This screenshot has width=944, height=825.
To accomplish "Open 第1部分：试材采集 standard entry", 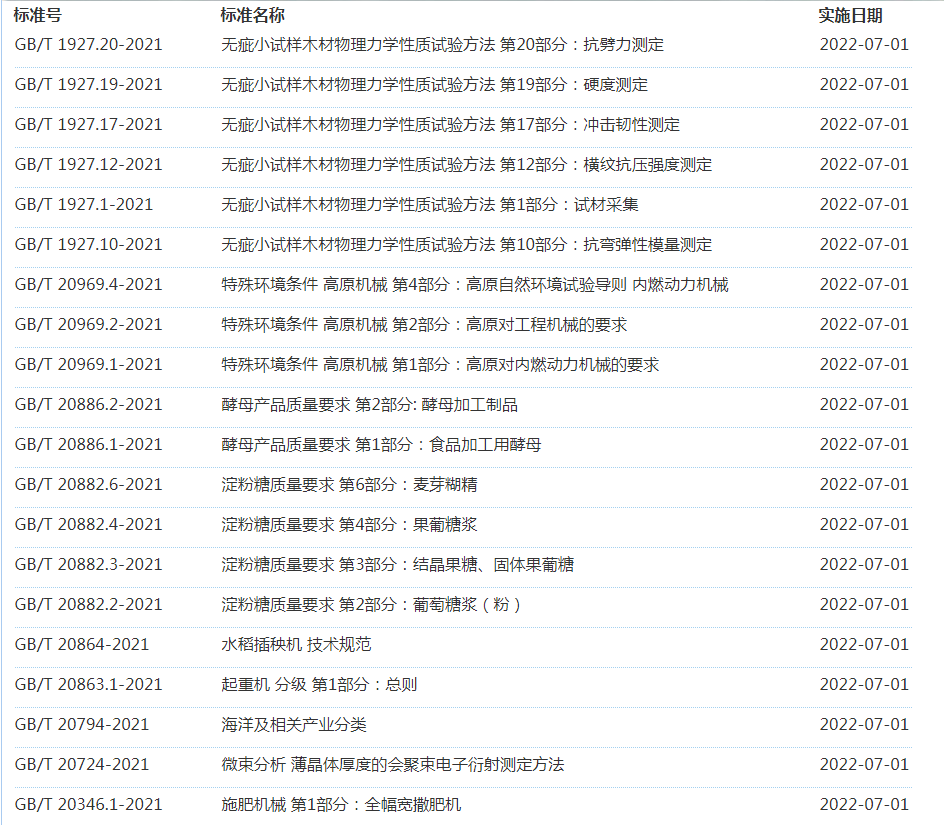I will pyautogui.click(x=429, y=204).
